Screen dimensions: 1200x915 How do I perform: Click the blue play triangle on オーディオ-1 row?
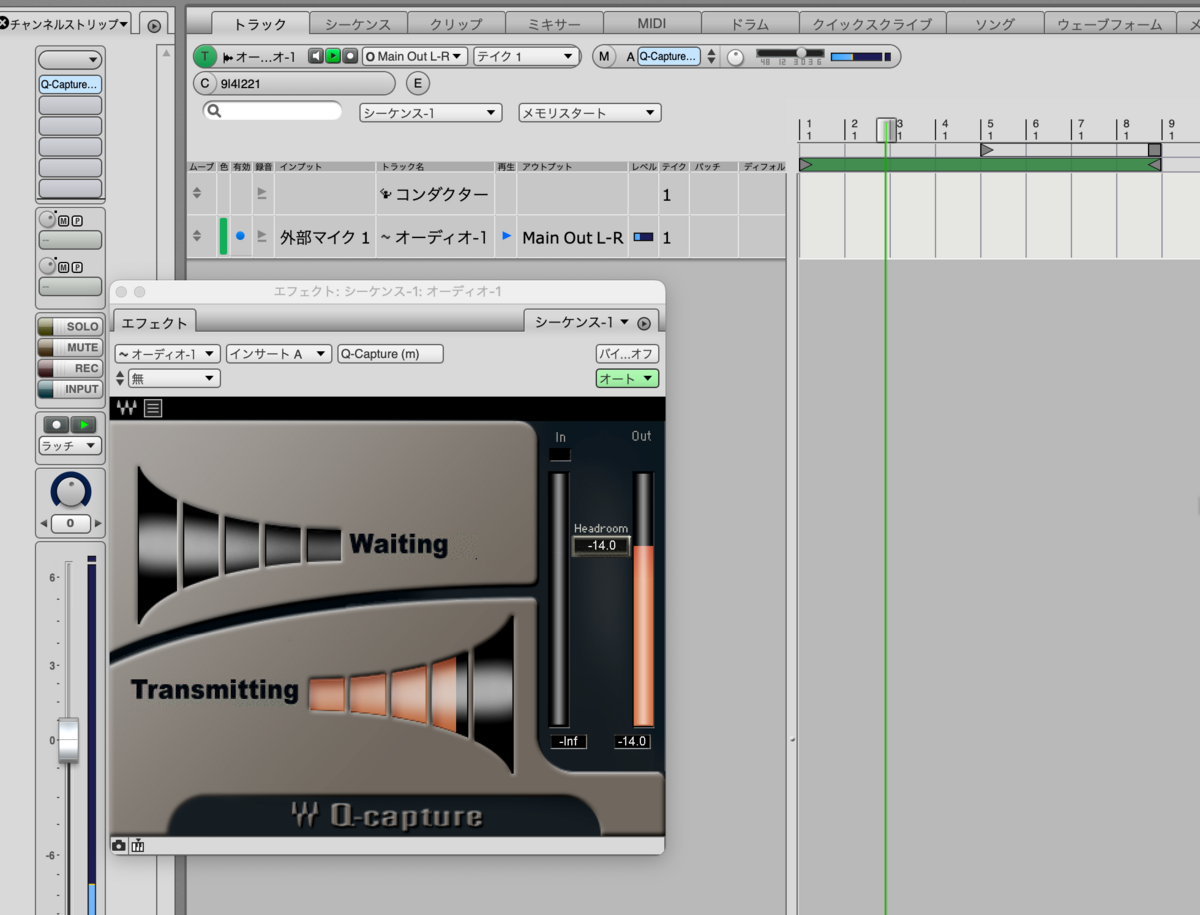coord(506,237)
